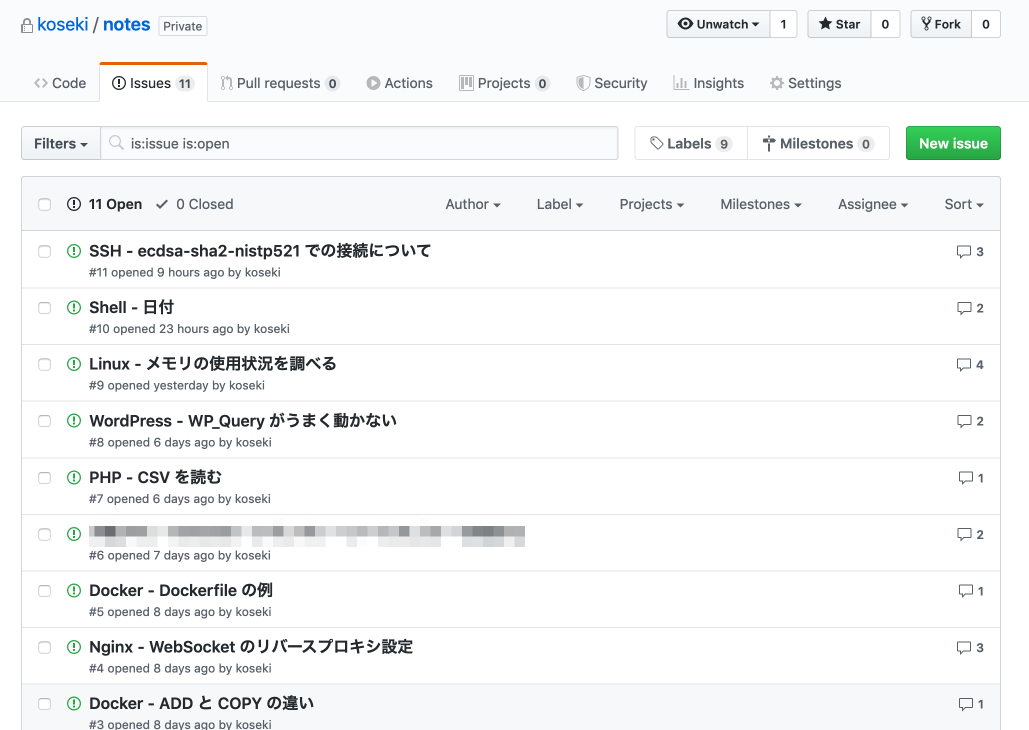Image resolution: width=1029 pixels, height=730 pixels.
Task: Select checkbox for WordPress WP_Query issue
Action: [45, 421]
